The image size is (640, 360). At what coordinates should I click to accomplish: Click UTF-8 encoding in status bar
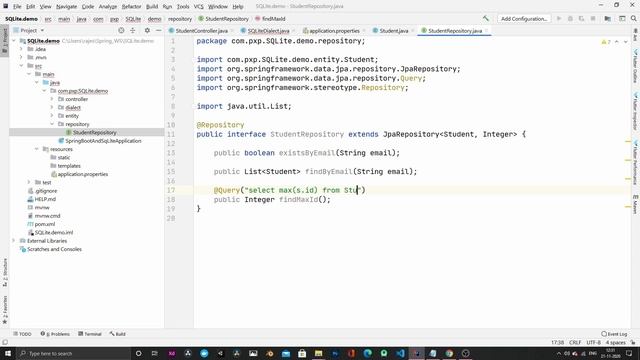(x=593, y=342)
